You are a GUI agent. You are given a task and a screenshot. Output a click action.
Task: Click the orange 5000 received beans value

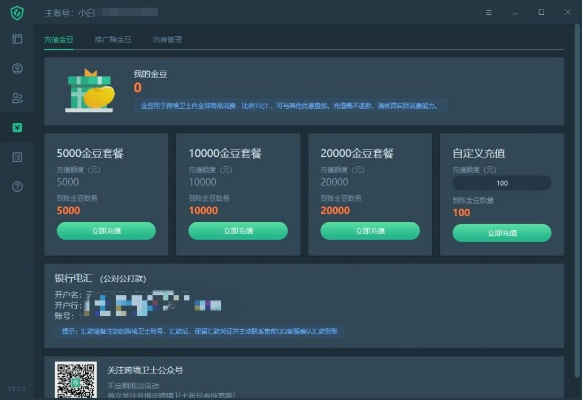68,210
